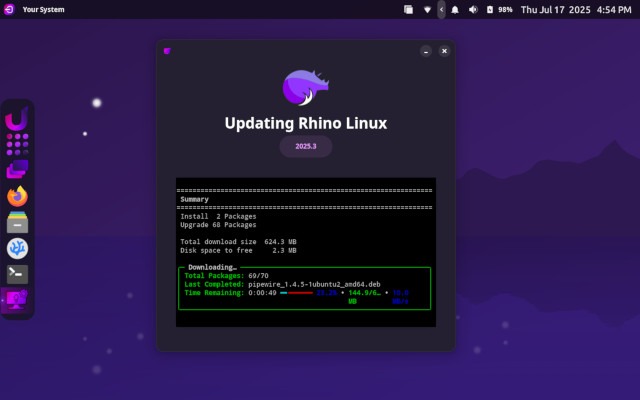Click the small app icon in updater titlebar

tap(167, 51)
